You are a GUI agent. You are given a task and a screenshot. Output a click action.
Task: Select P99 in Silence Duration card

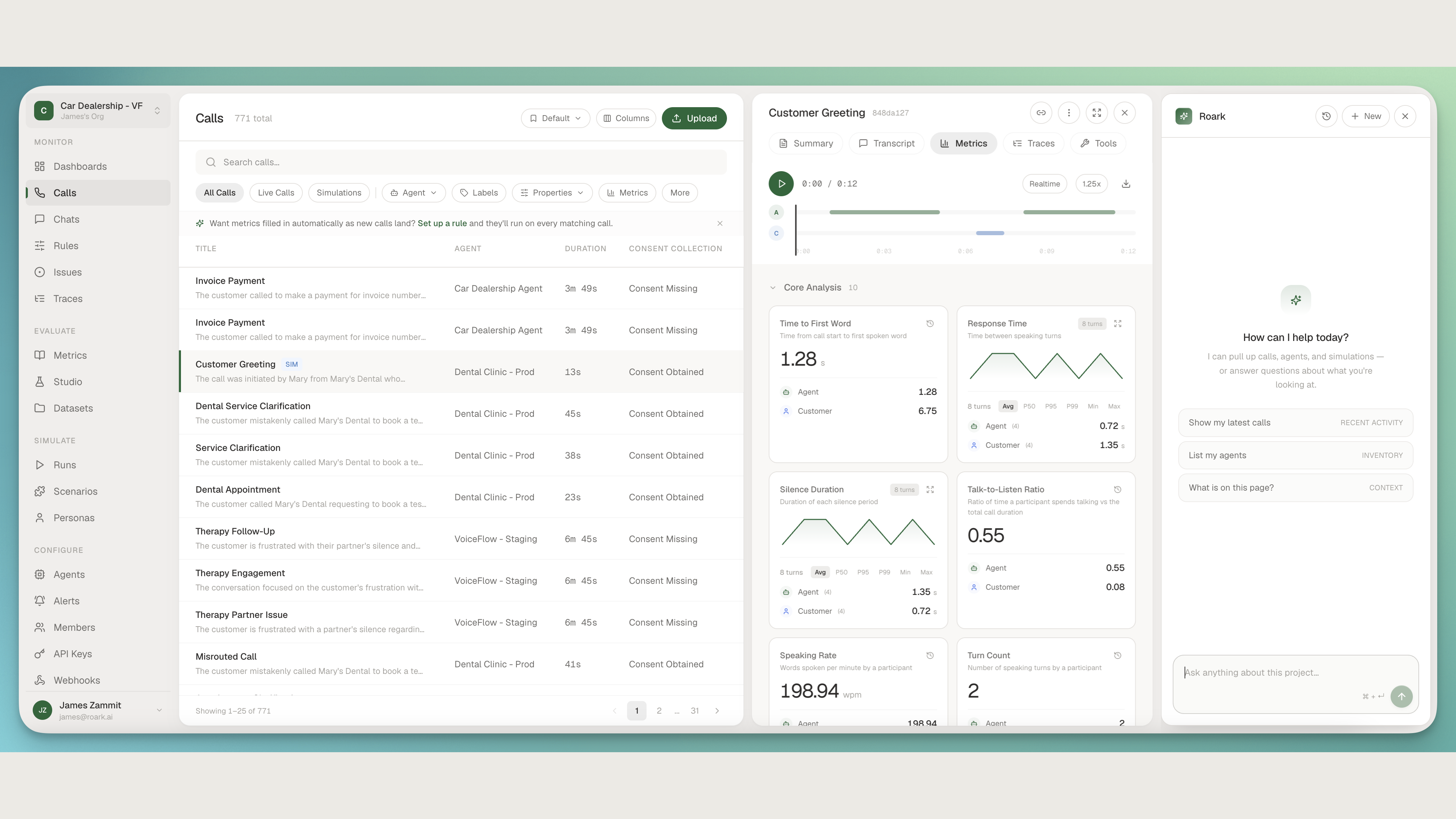884,572
